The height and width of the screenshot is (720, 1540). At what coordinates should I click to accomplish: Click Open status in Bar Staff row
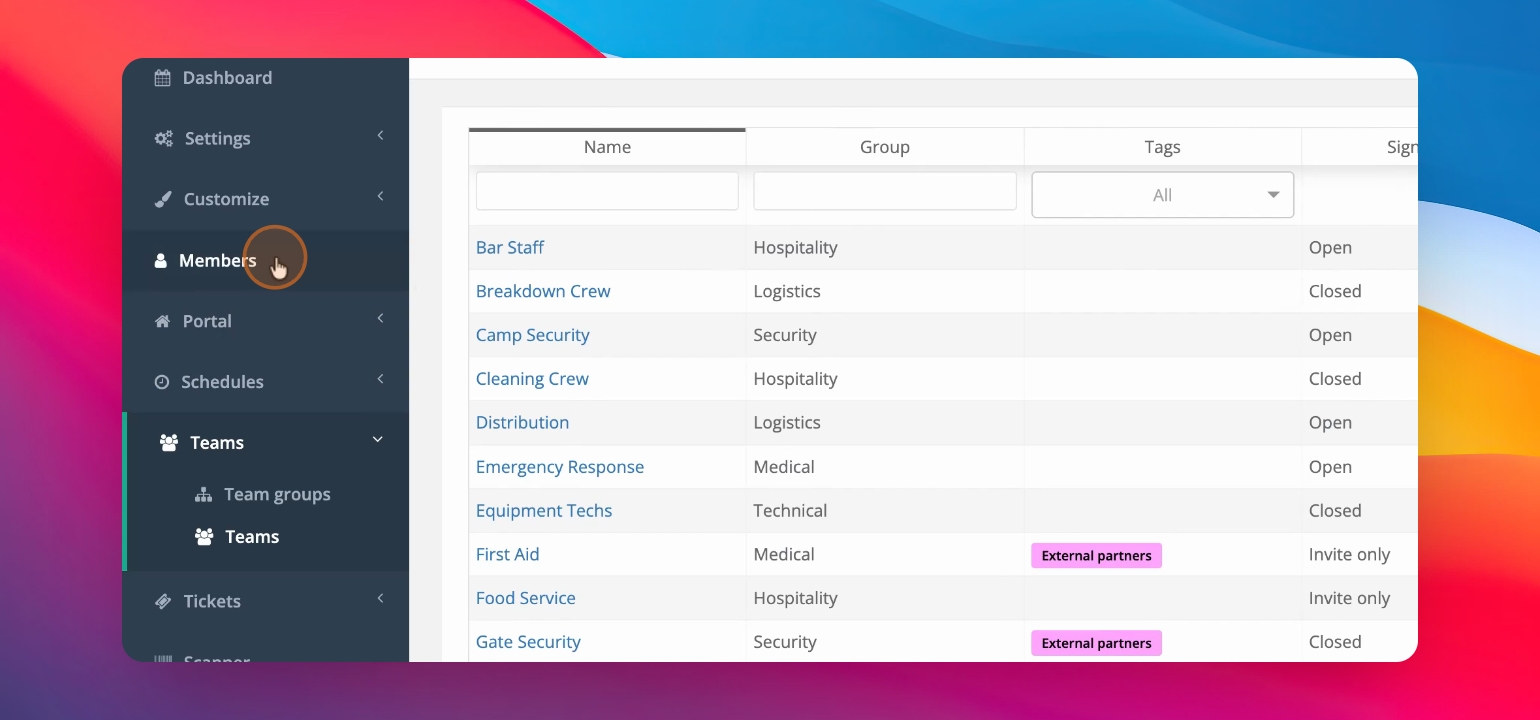tap(1330, 248)
